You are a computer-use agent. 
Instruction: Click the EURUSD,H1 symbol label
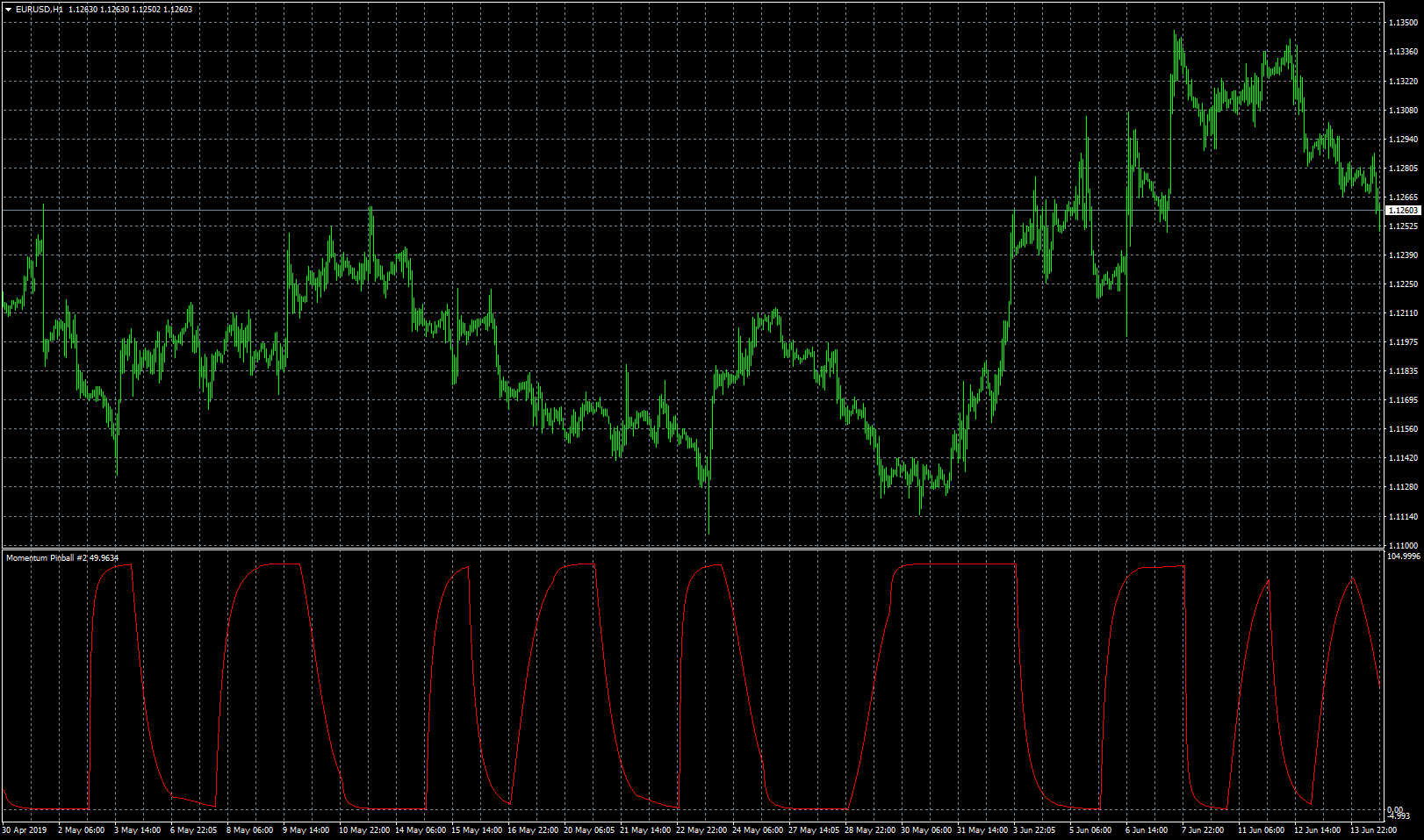click(x=39, y=10)
